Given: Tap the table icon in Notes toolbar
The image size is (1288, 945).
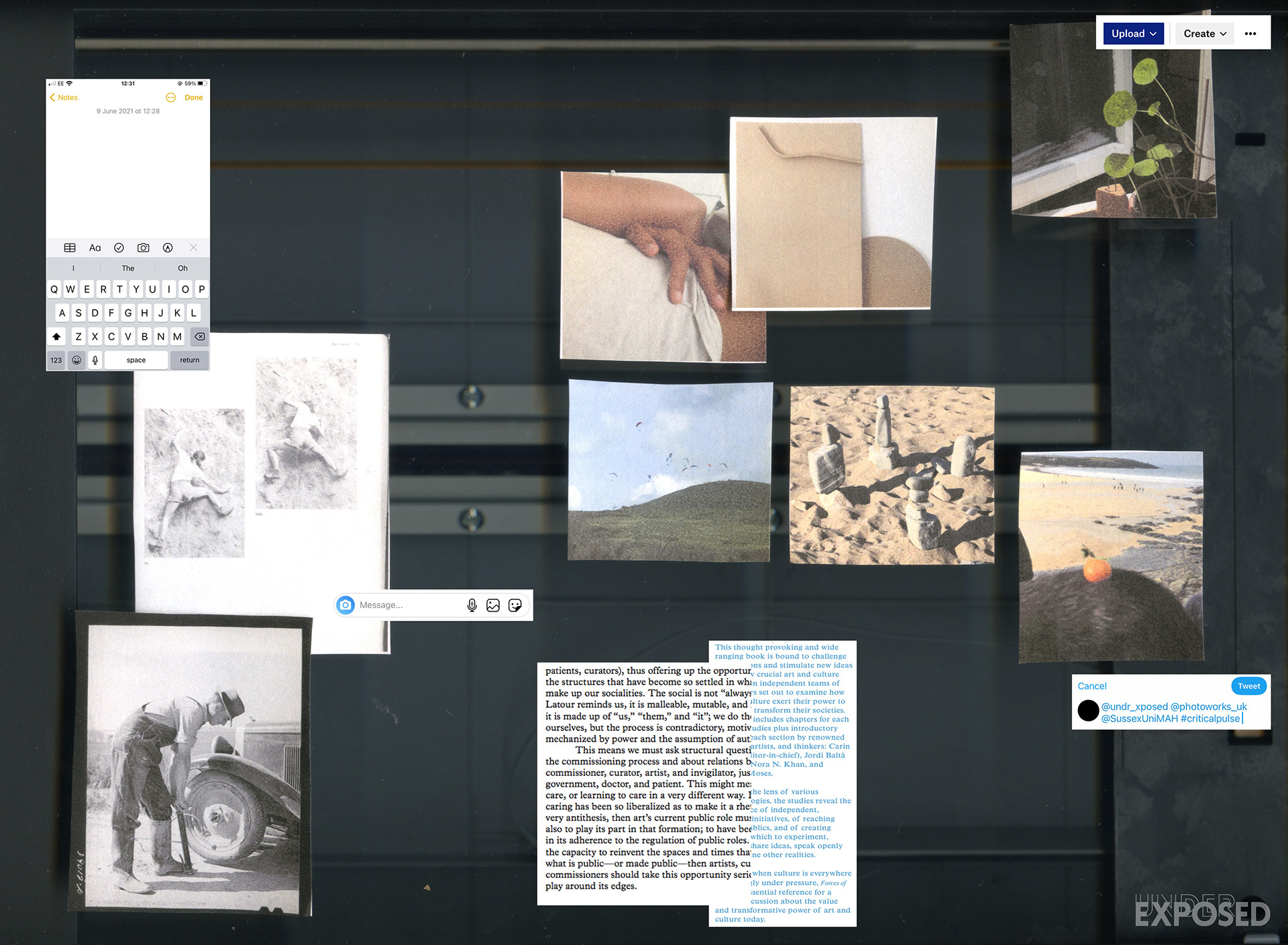Looking at the screenshot, I should pos(70,248).
